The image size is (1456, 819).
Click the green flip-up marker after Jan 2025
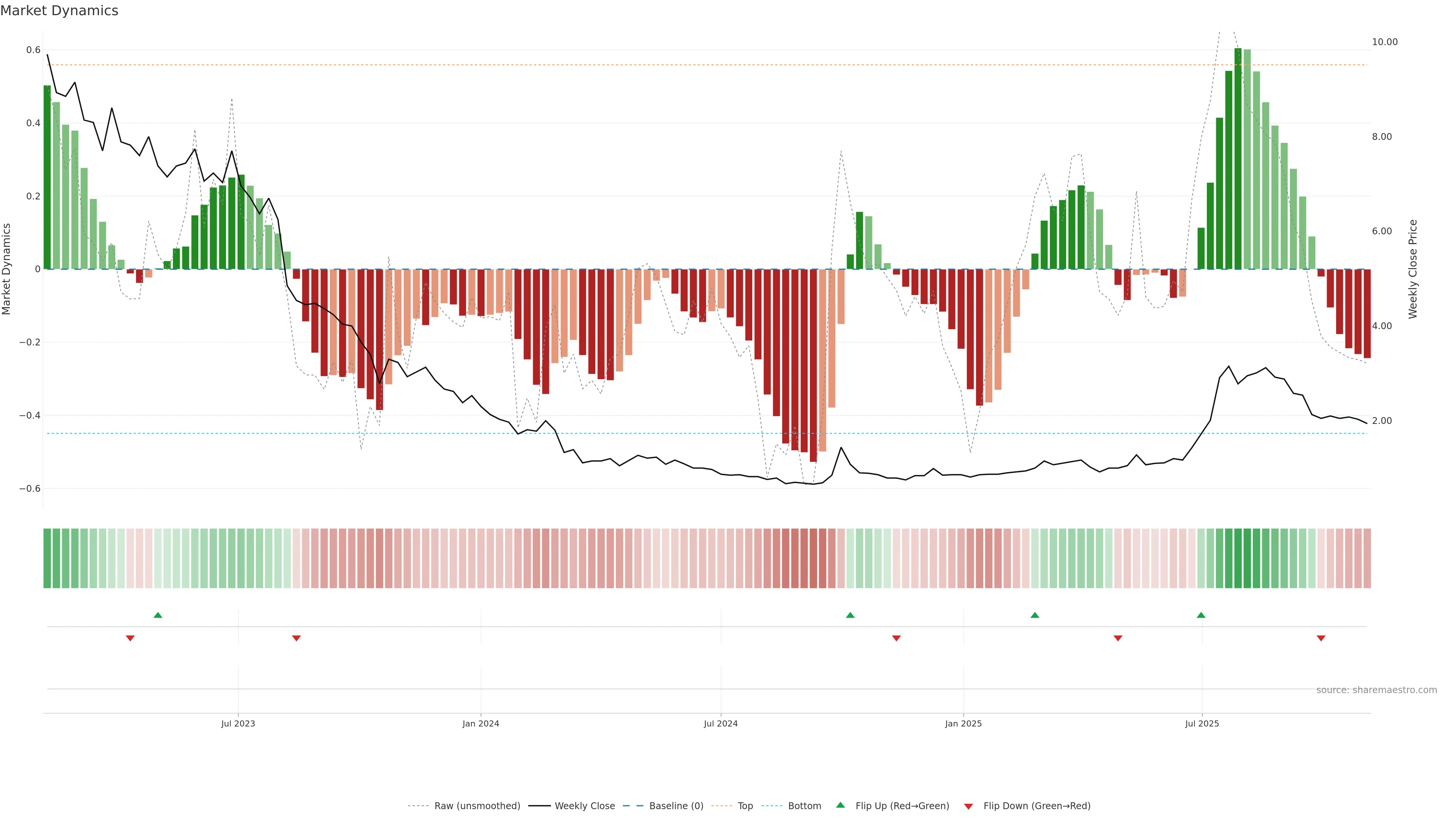tap(1035, 615)
